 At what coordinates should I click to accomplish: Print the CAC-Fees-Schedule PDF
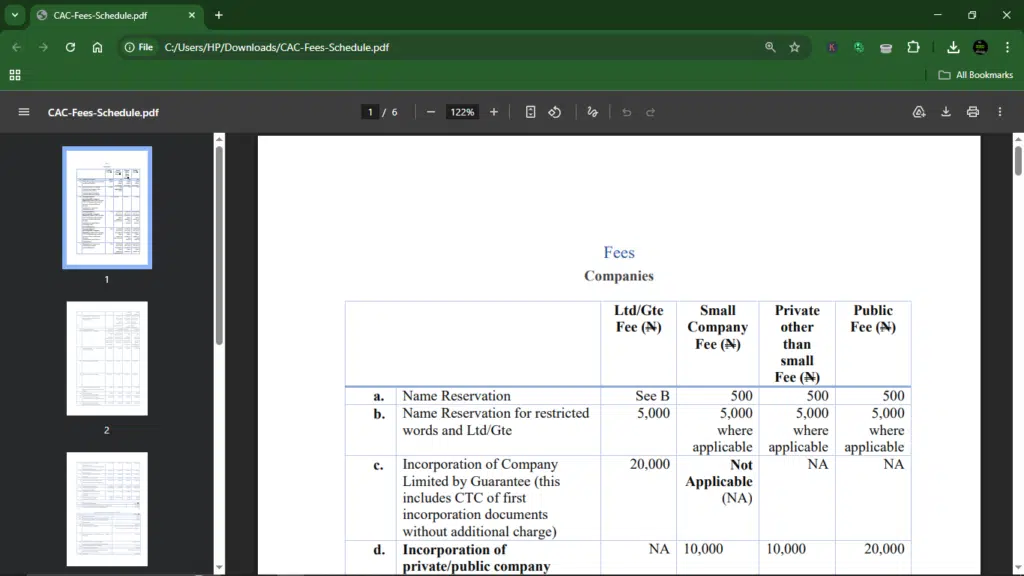[973, 112]
